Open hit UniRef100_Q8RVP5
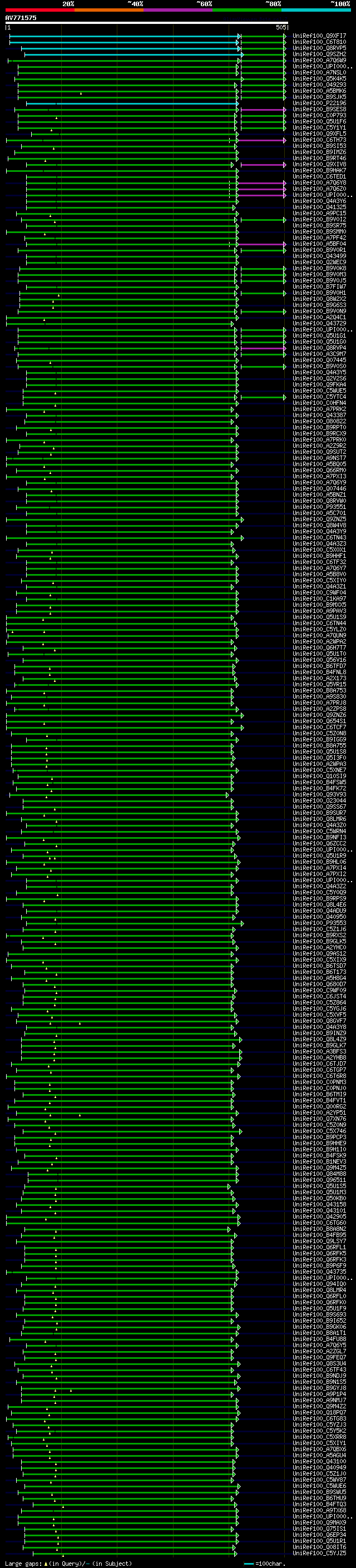This screenshot has height=1568, width=356. point(319,48)
